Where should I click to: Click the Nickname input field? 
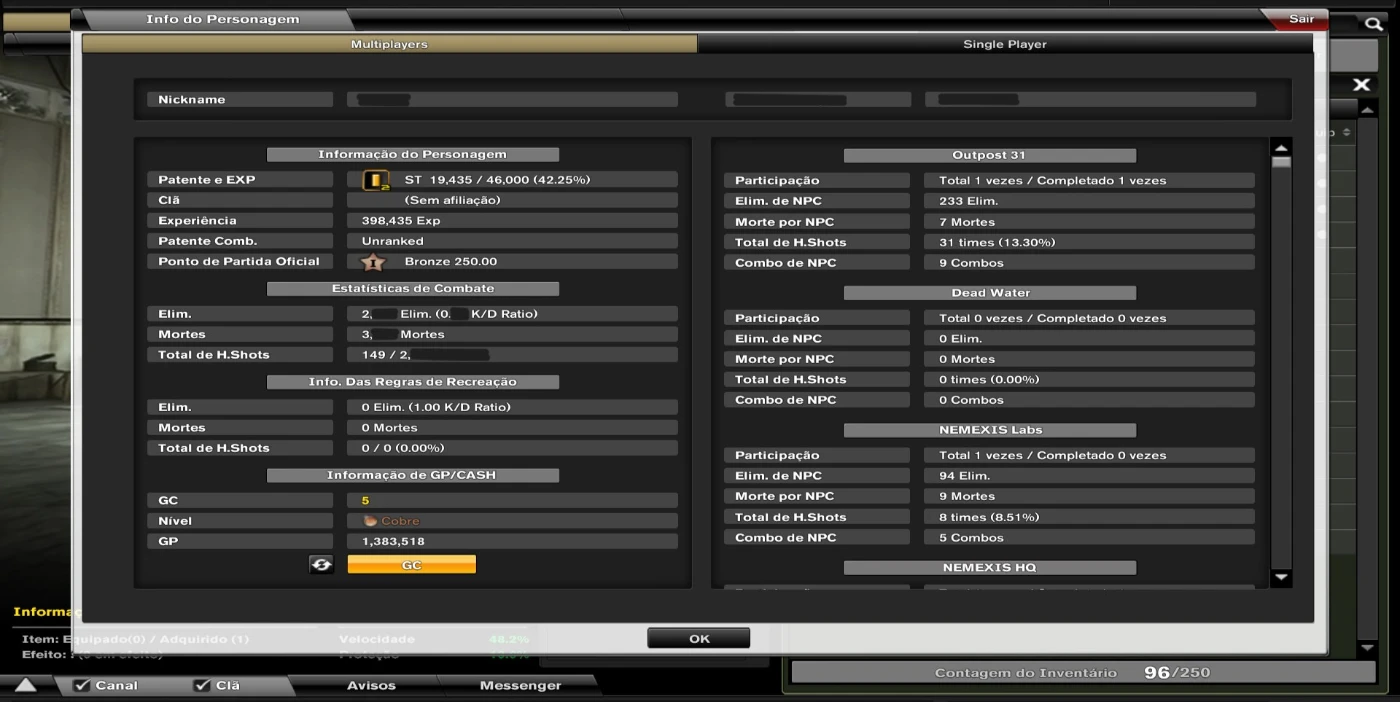tap(512, 99)
